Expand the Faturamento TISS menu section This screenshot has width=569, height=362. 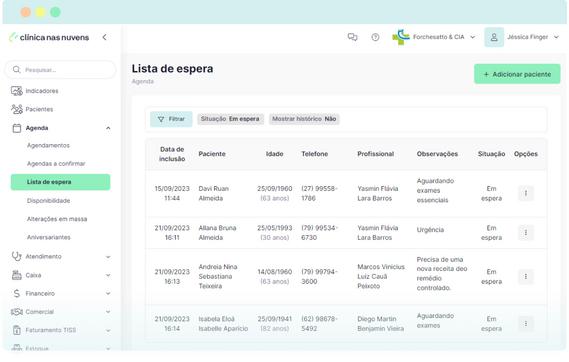[108, 330]
